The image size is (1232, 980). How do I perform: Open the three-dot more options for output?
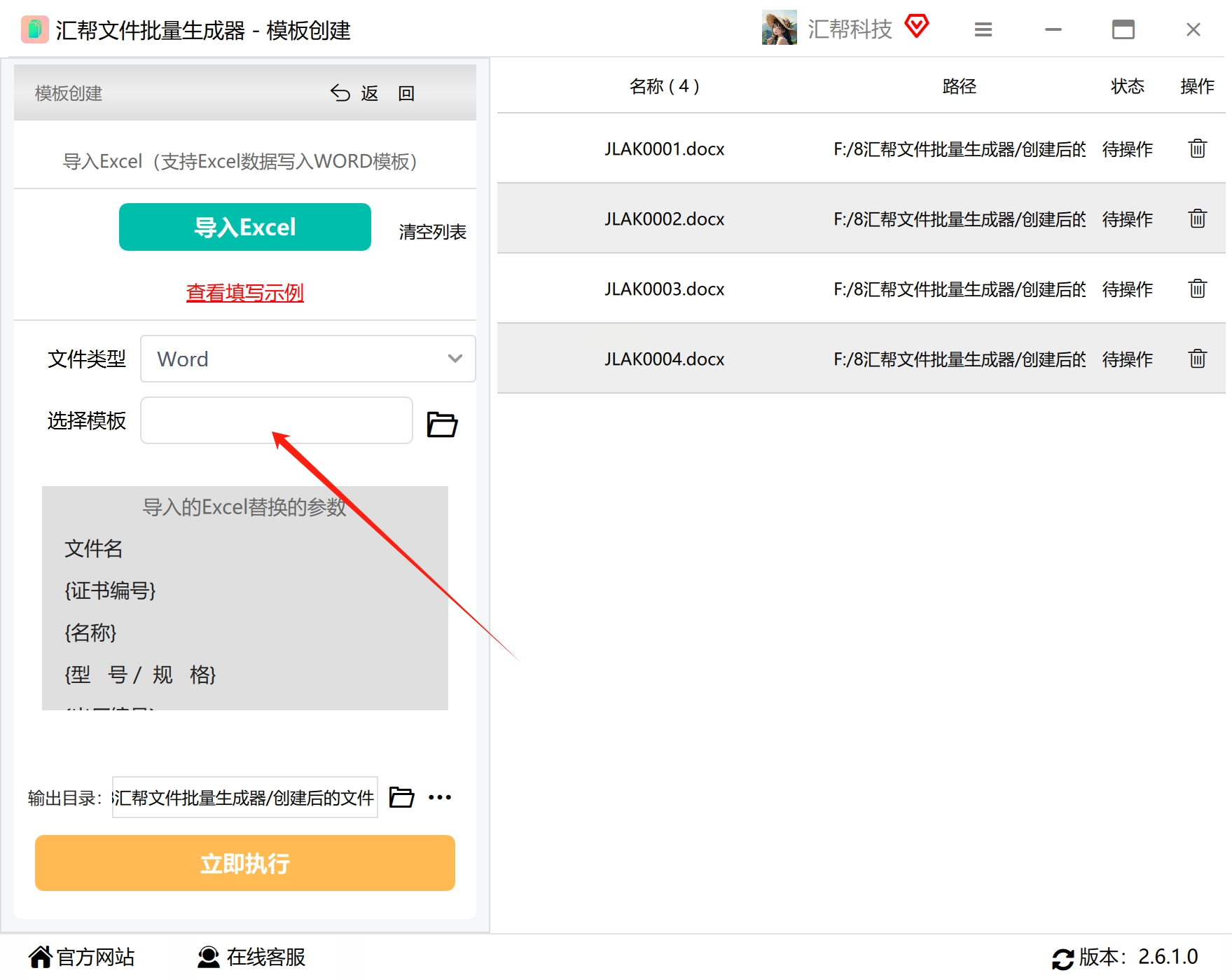tap(440, 797)
